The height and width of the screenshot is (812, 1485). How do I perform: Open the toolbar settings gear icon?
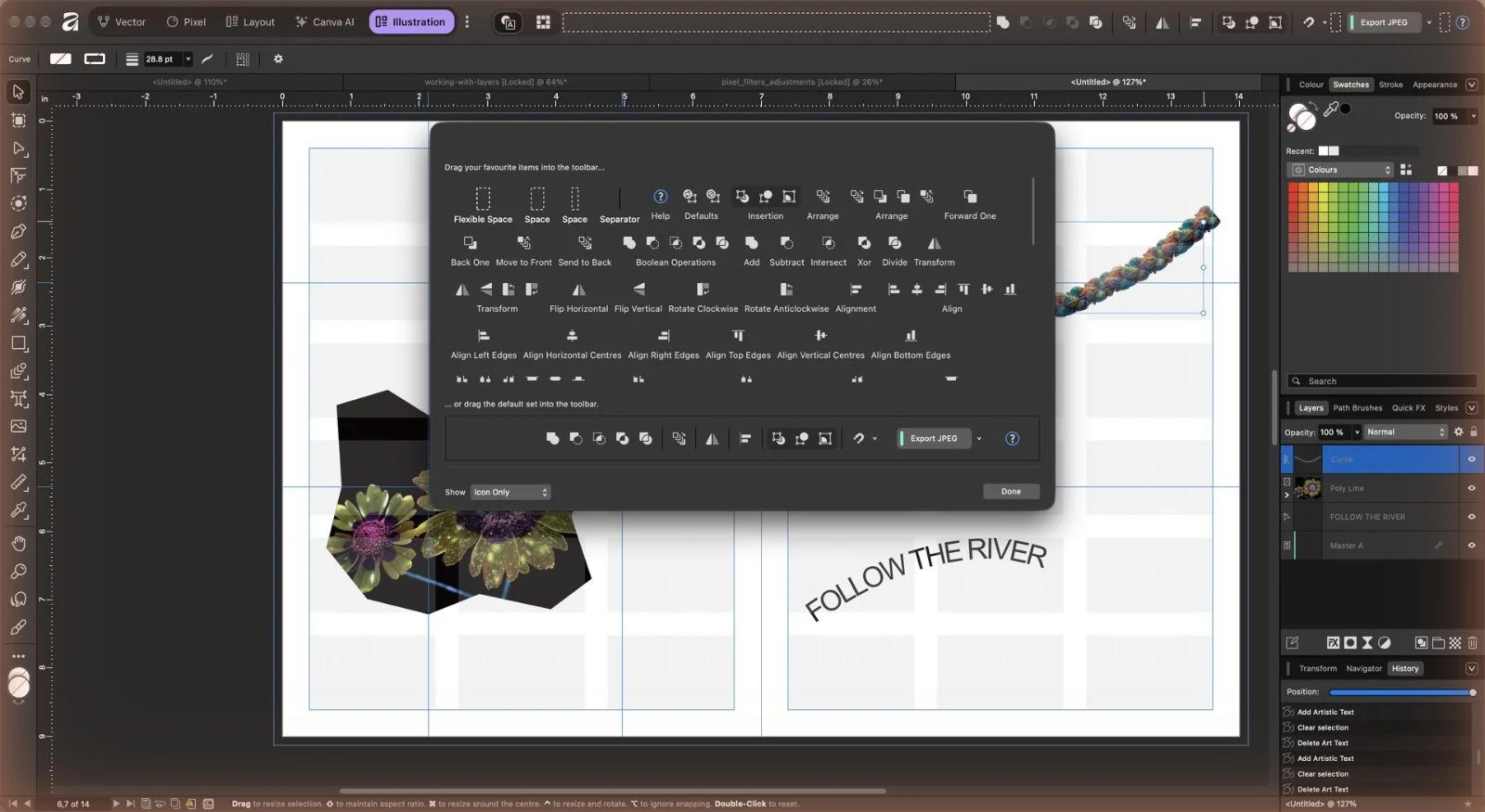(x=278, y=58)
